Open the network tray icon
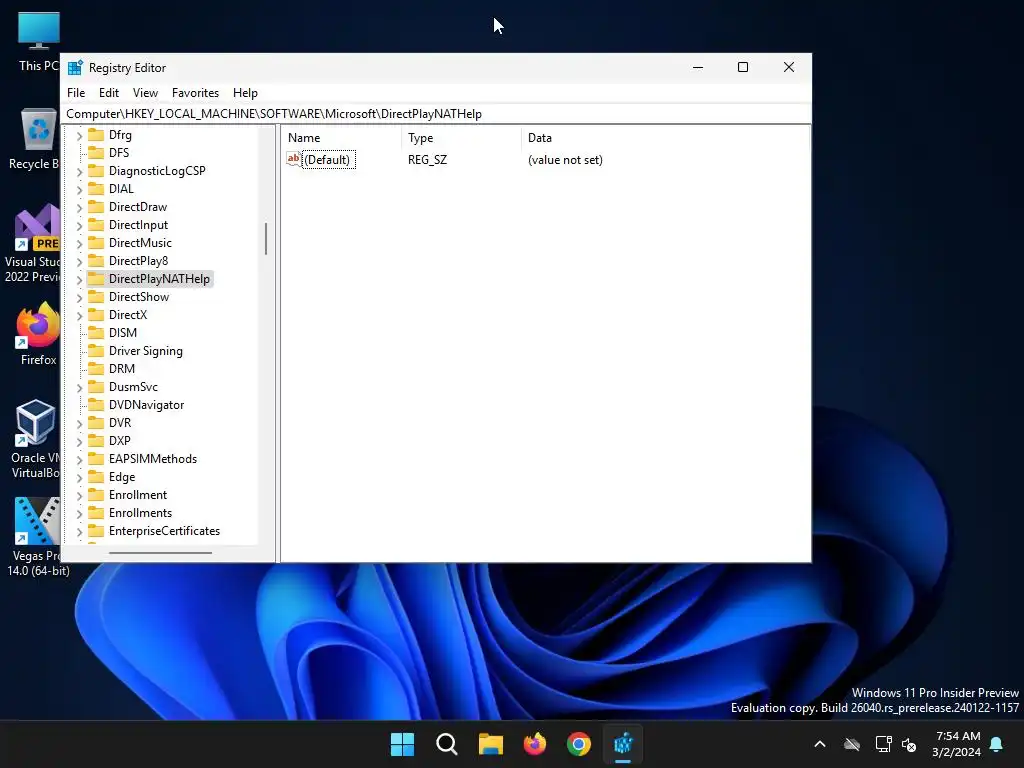This screenshot has width=1024, height=768. [883, 744]
